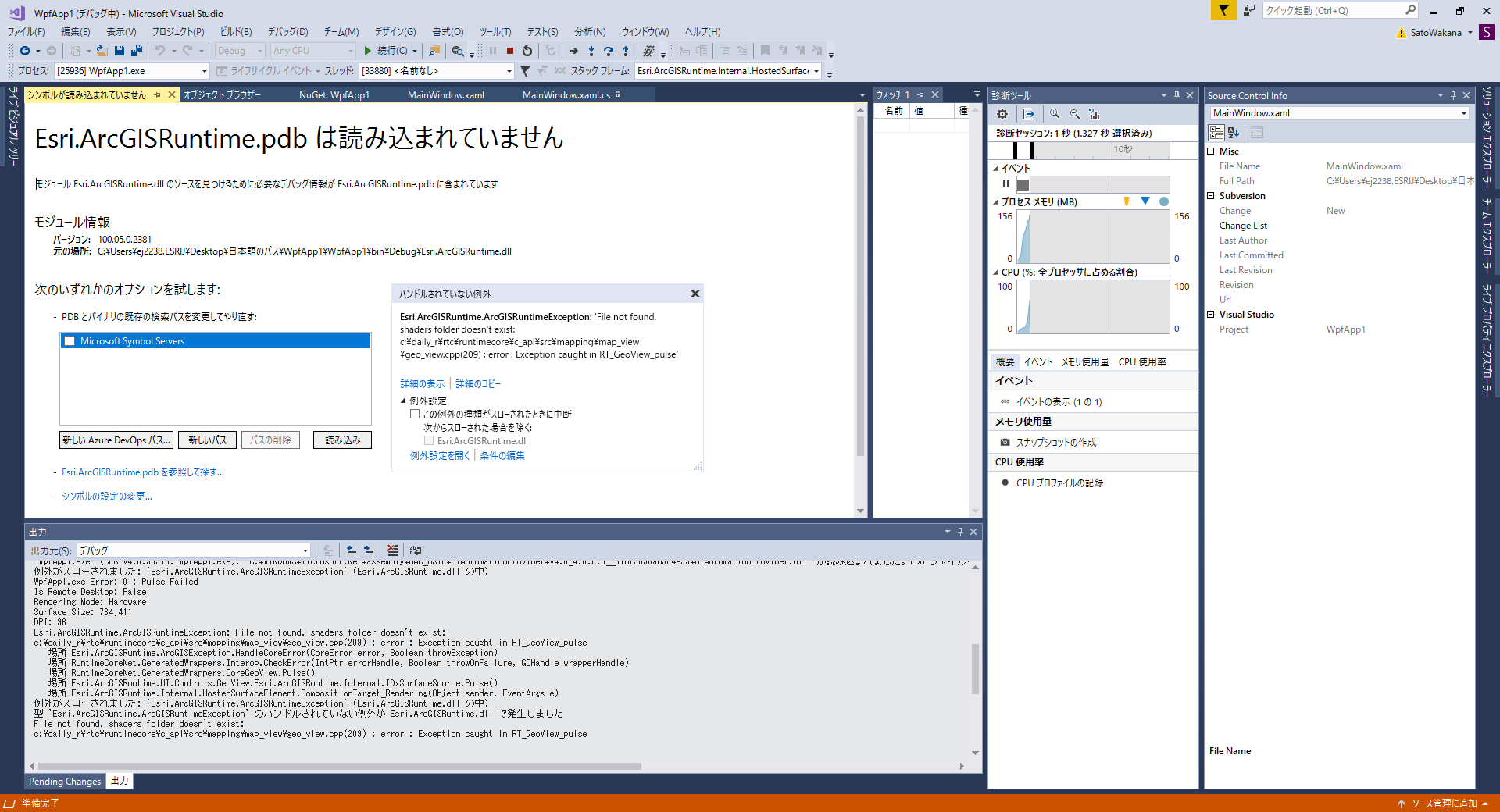This screenshot has width=1500, height=812.
Task: Check 'この例外の種類がスローされたときに中断' checkbox
Action: point(415,415)
